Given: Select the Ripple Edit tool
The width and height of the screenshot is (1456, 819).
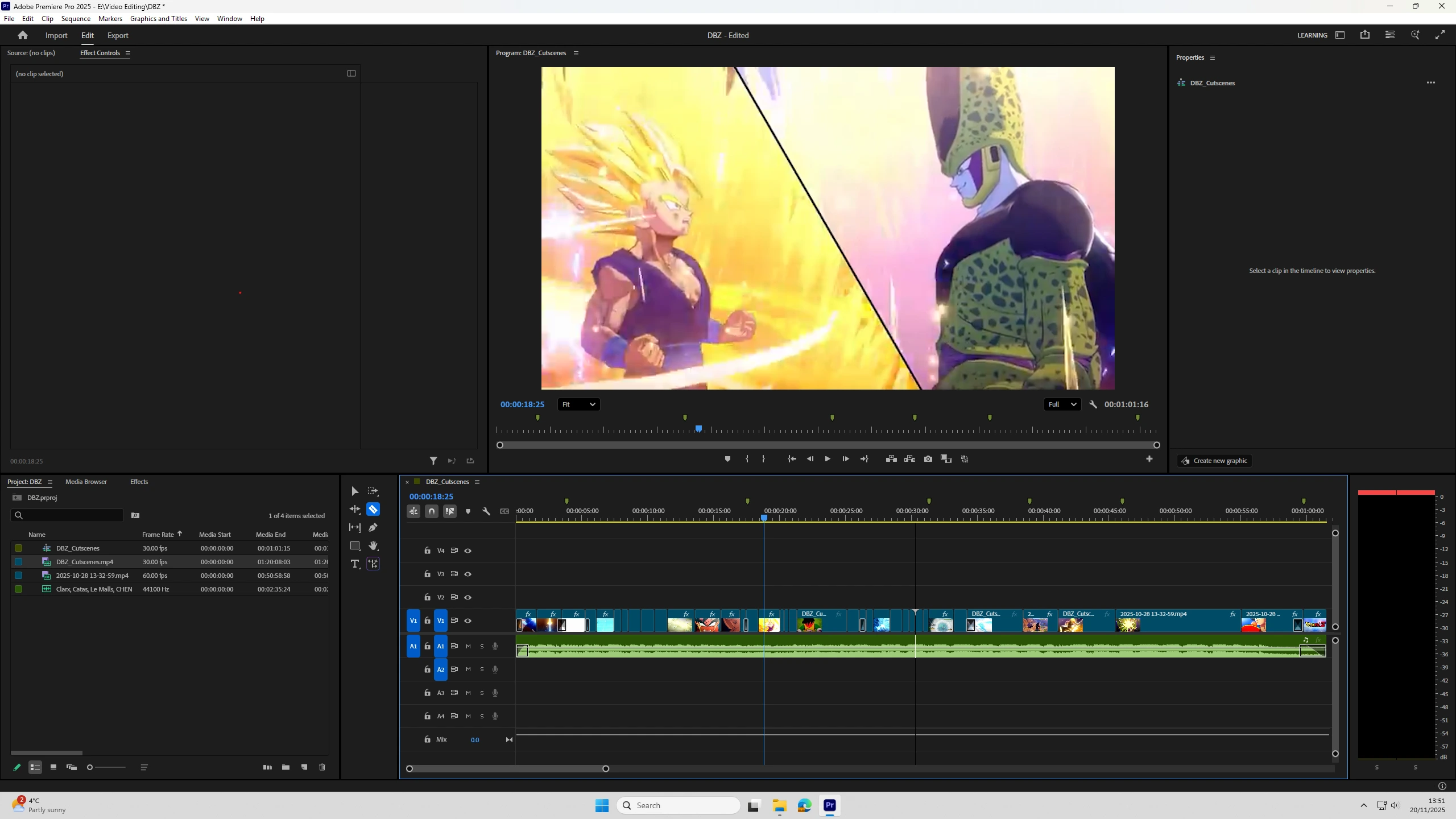Looking at the screenshot, I should (355, 509).
